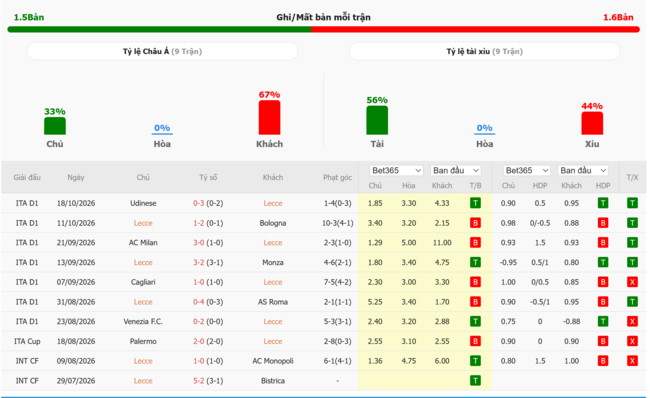Click HDP win badge in Udinese row
The width and height of the screenshot is (650, 398).
(x=603, y=203)
